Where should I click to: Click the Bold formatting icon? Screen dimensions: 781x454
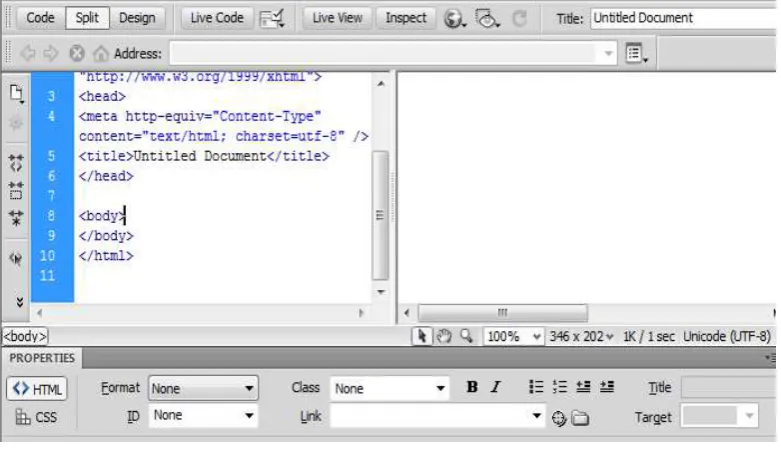[472, 387]
